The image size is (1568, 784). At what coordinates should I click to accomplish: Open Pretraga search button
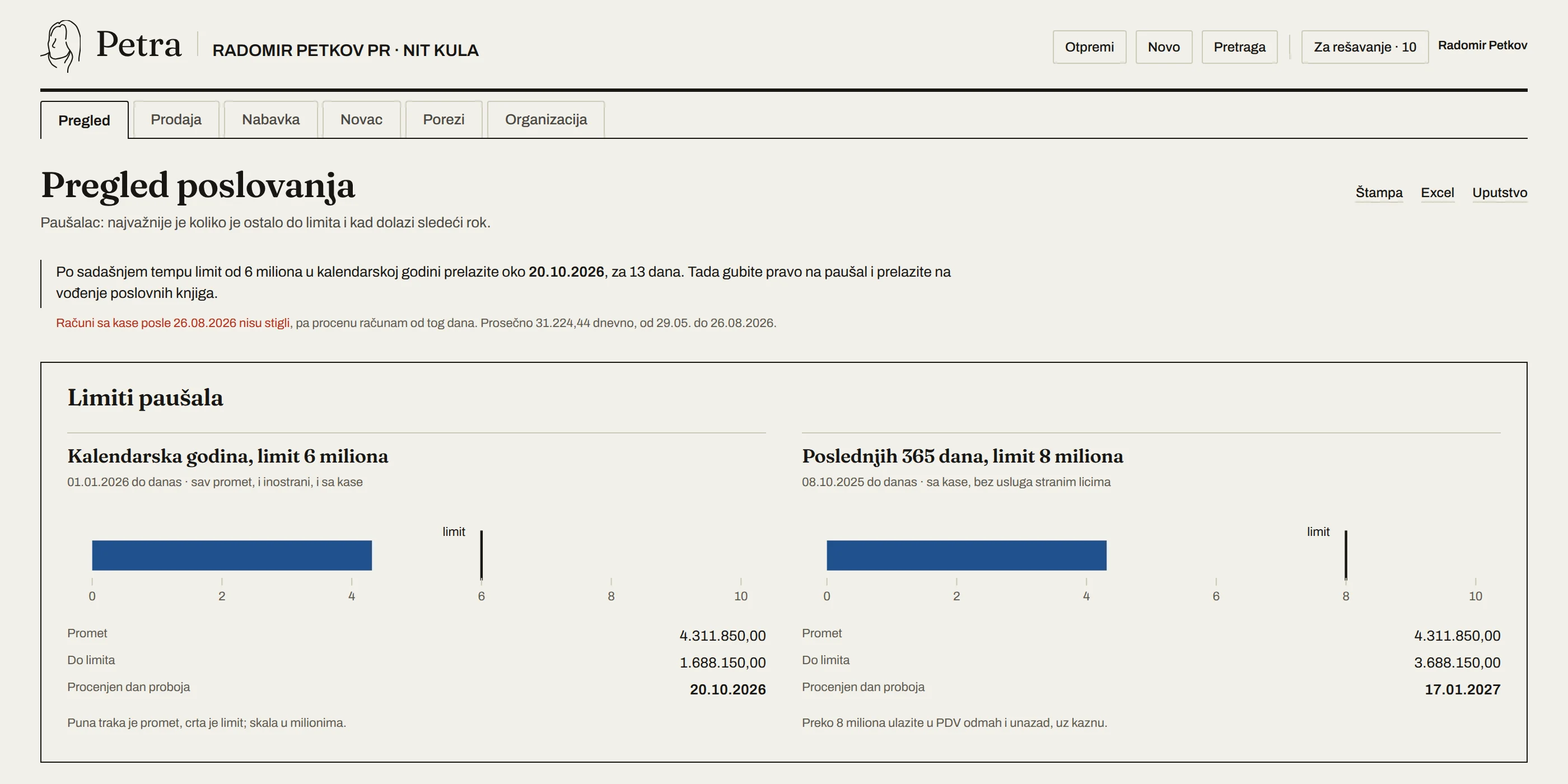point(1239,47)
